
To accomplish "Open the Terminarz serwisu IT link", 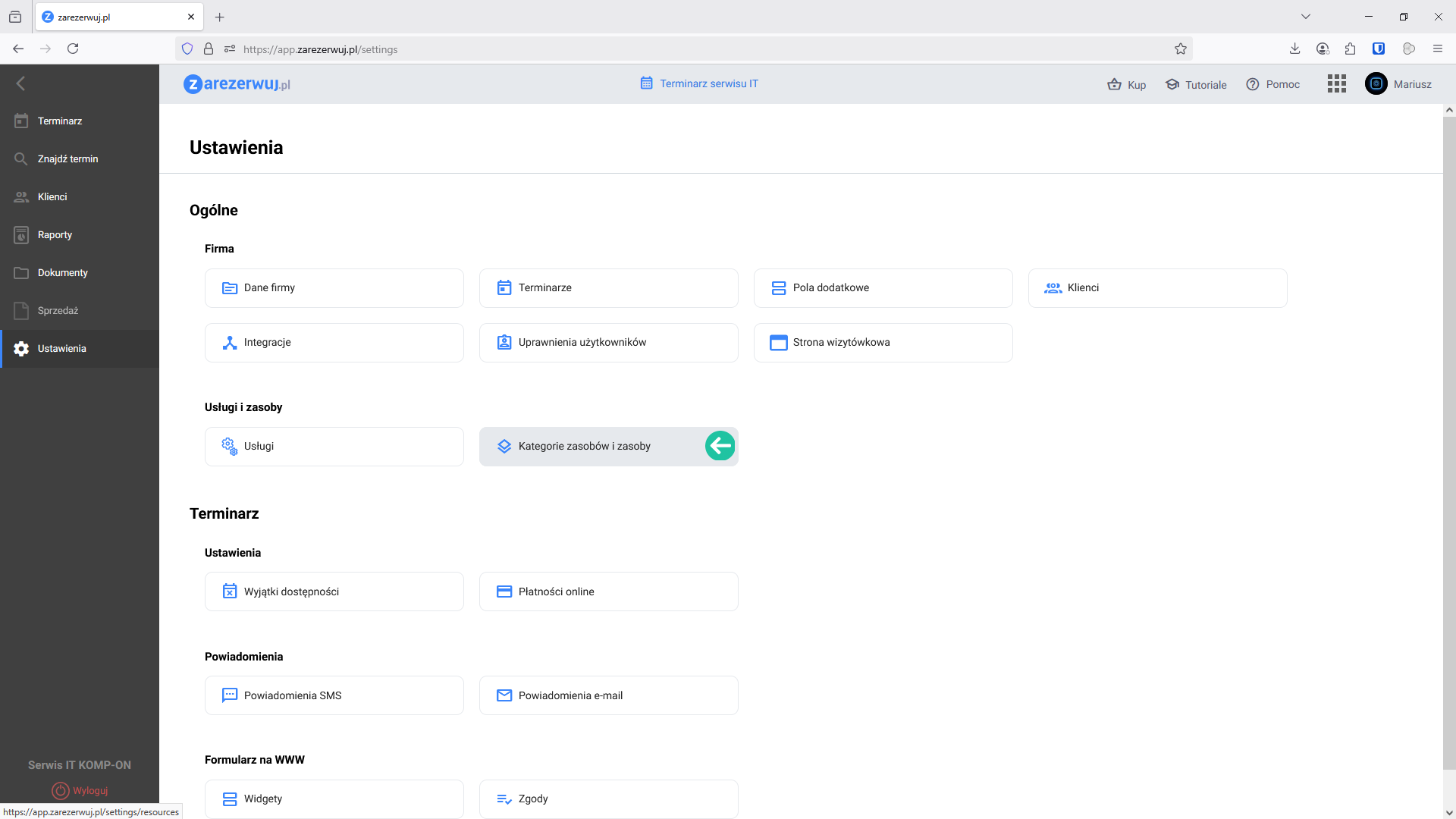I will point(699,83).
